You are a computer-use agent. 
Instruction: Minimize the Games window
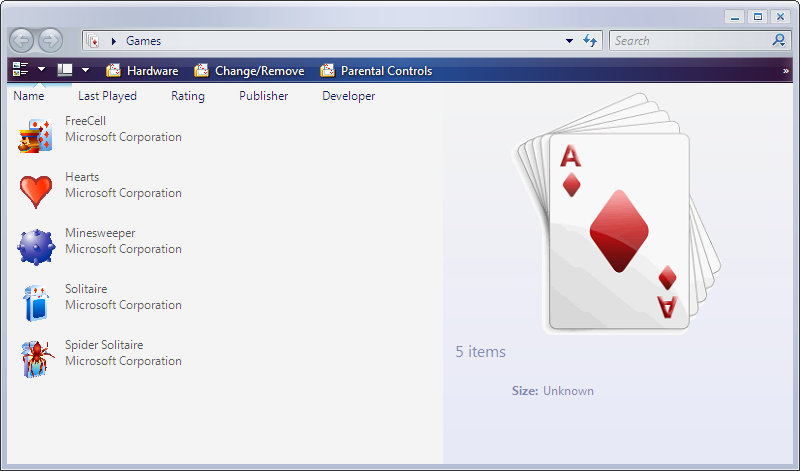pyautogui.click(x=735, y=17)
